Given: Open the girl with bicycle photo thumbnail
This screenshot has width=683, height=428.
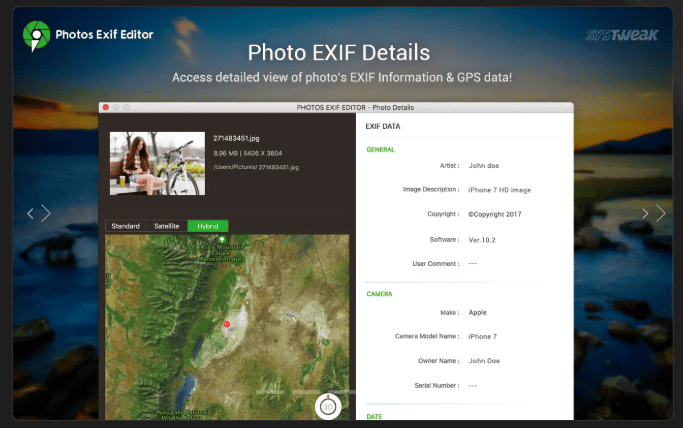Looking at the screenshot, I should [x=157, y=163].
